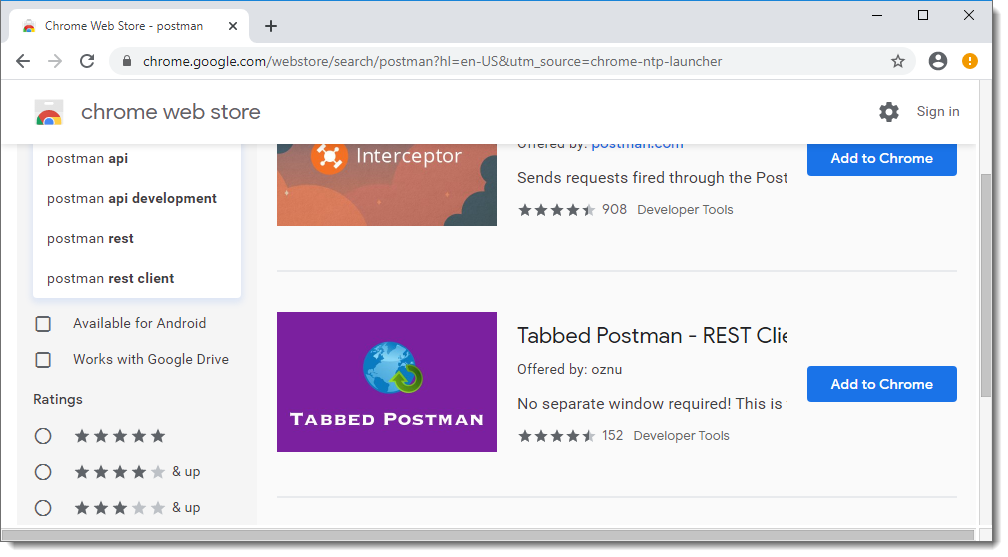Click Interceptor star rating

coord(557,210)
